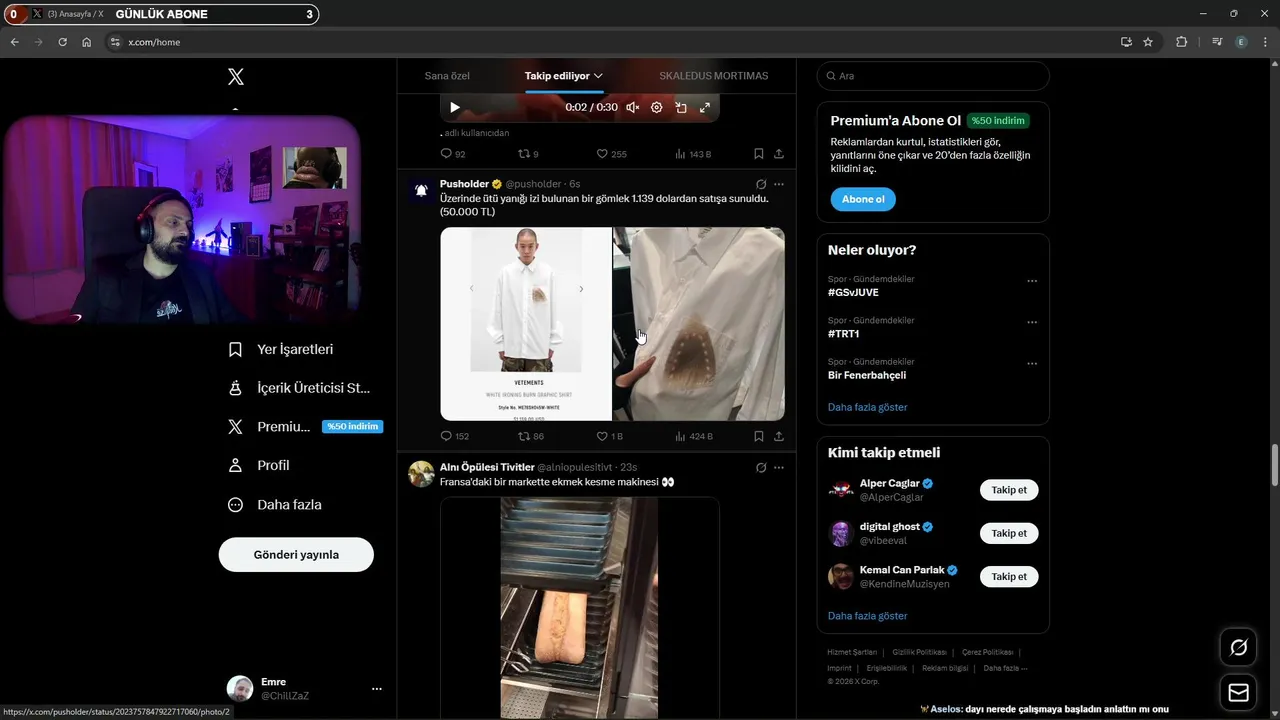Screen dimensions: 1280x720
Task: Compose with Gönderi yayınla button
Action: coord(296,555)
